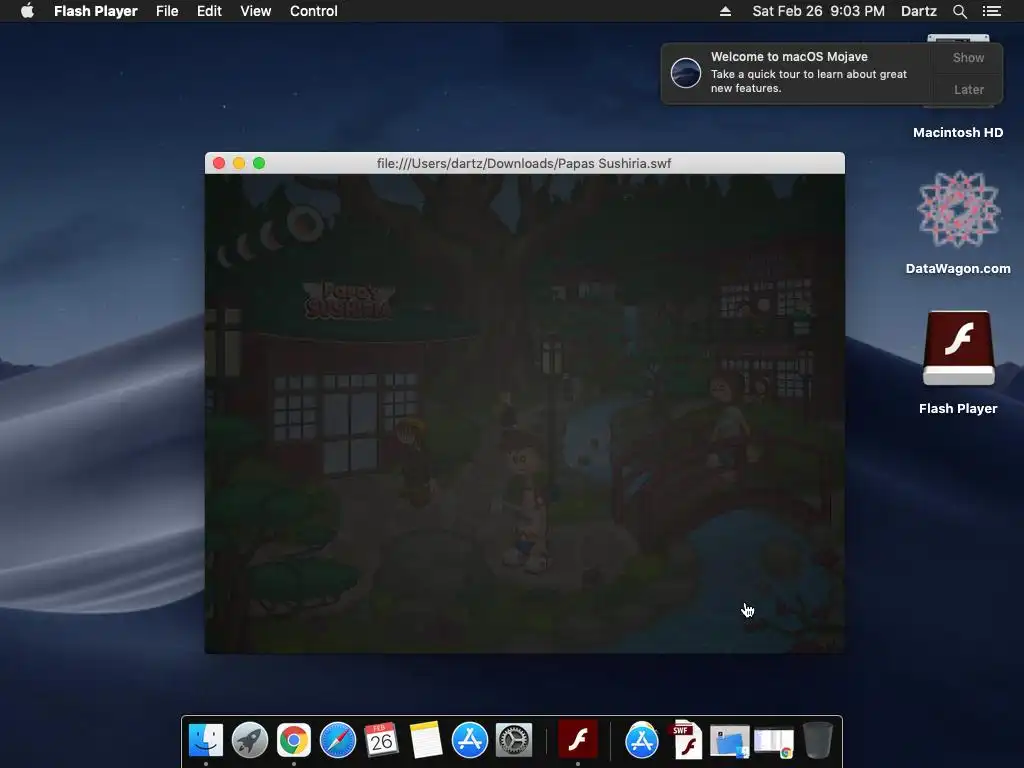Open the Dartz user menu
The width and height of the screenshot is (1024, 768).
click(919, 11)
